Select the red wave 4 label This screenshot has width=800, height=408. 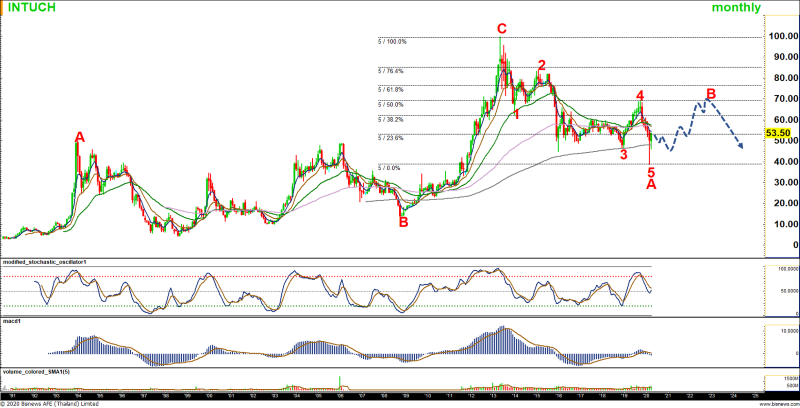pos(640,96)
